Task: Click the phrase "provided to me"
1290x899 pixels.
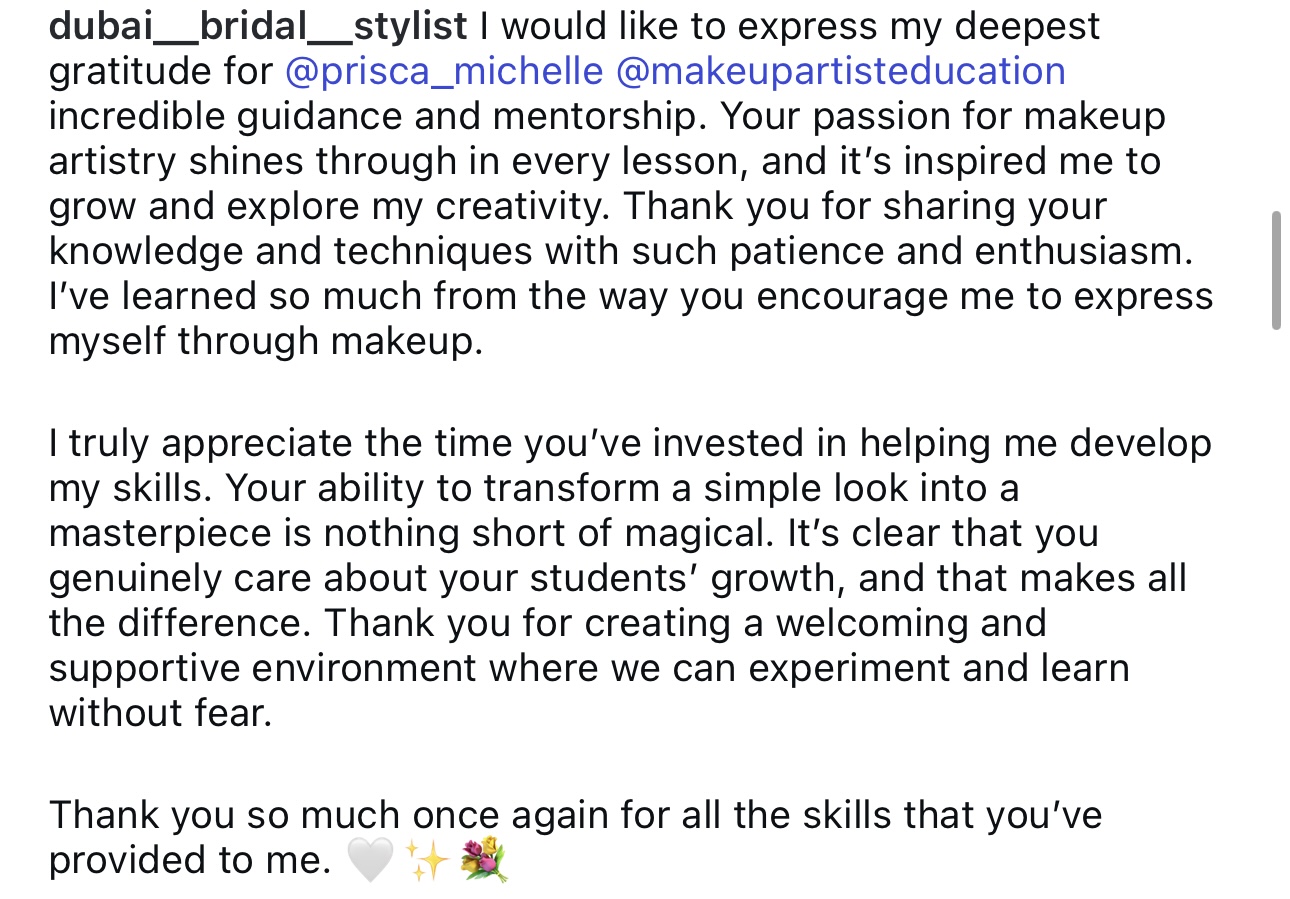Action: [x=188, y=860]
